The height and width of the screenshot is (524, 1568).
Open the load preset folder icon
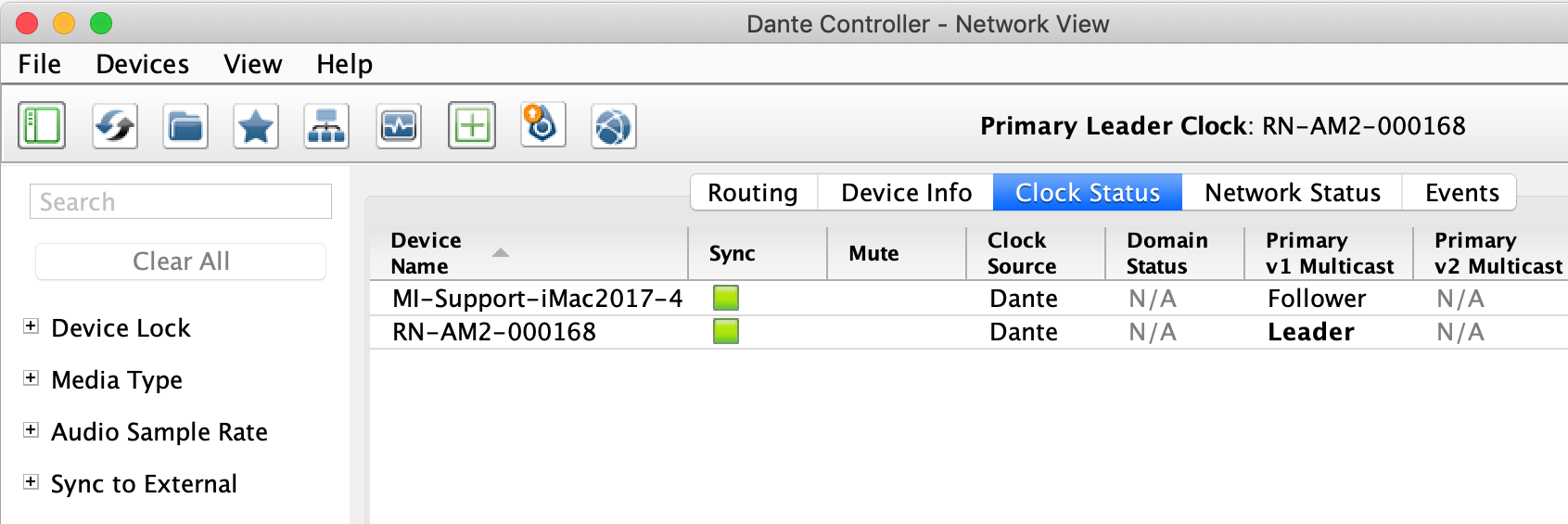185,125
